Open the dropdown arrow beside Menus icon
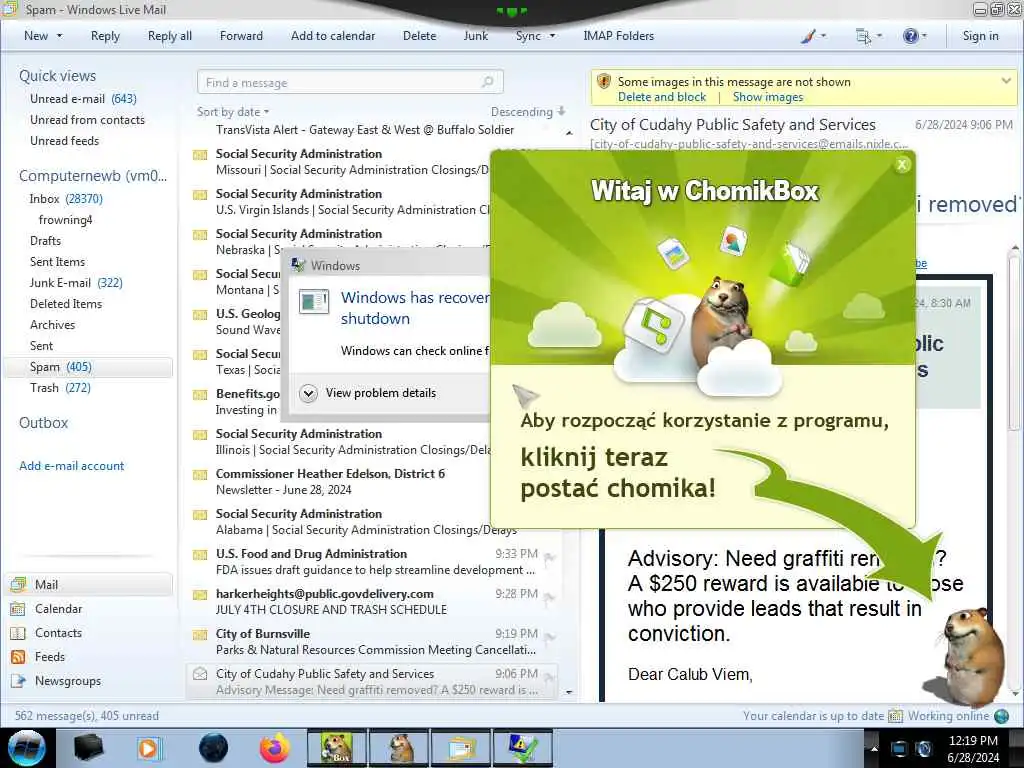Viewport: 1024px width, 768px height. click(879, 36)
